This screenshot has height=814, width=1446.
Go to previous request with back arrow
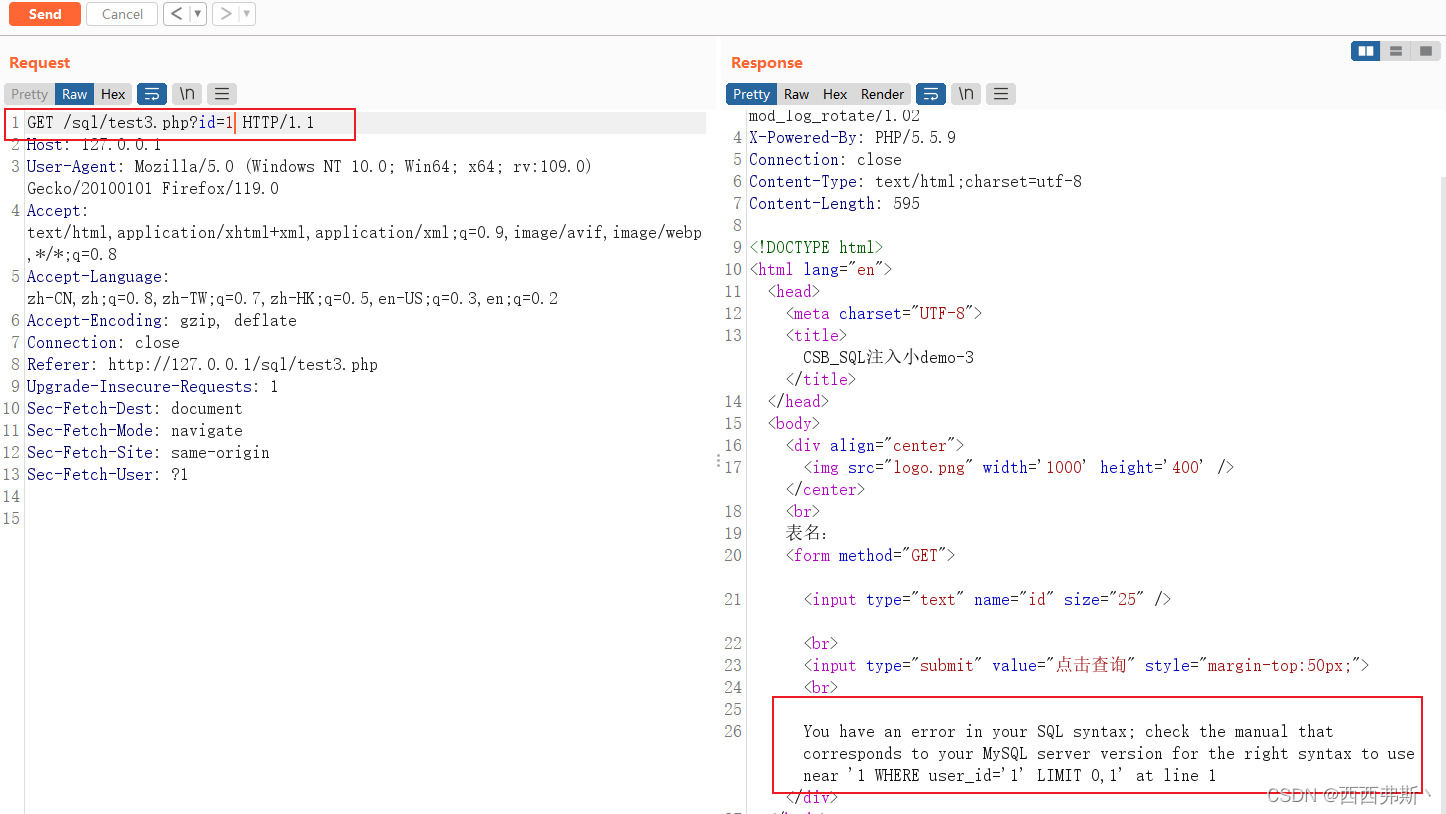click(x=176, y=14)
